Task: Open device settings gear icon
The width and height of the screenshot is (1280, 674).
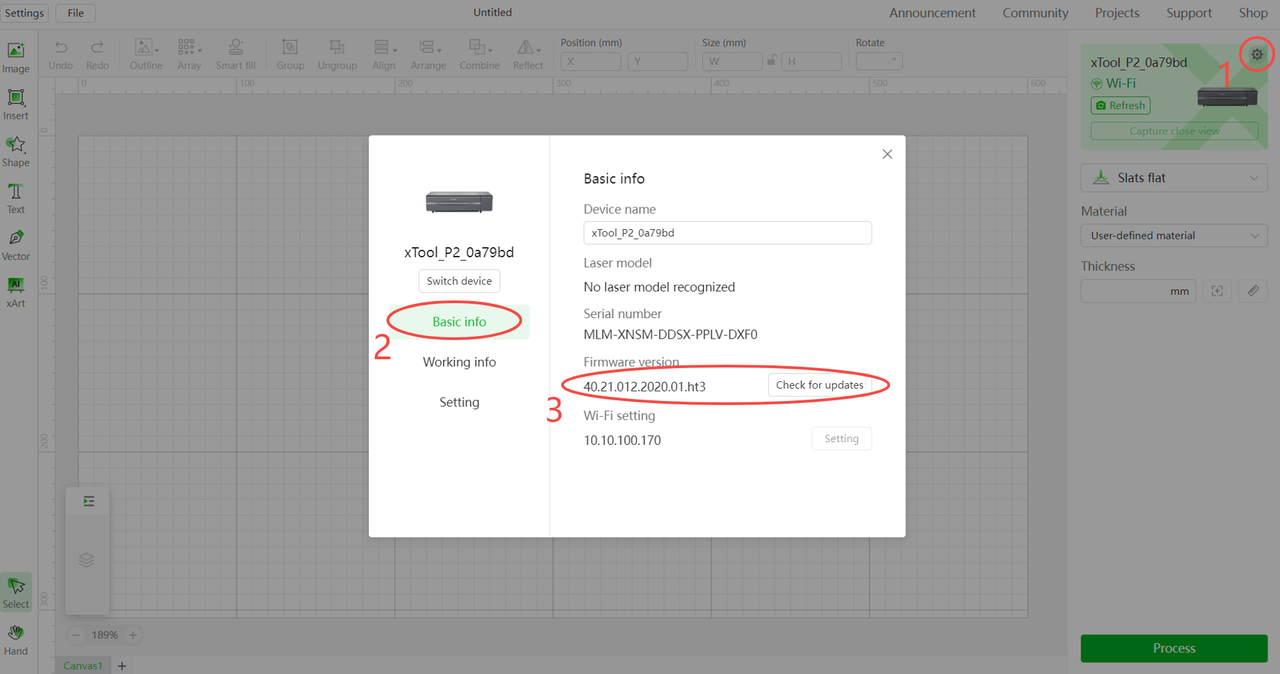Action: [1257, 54]
